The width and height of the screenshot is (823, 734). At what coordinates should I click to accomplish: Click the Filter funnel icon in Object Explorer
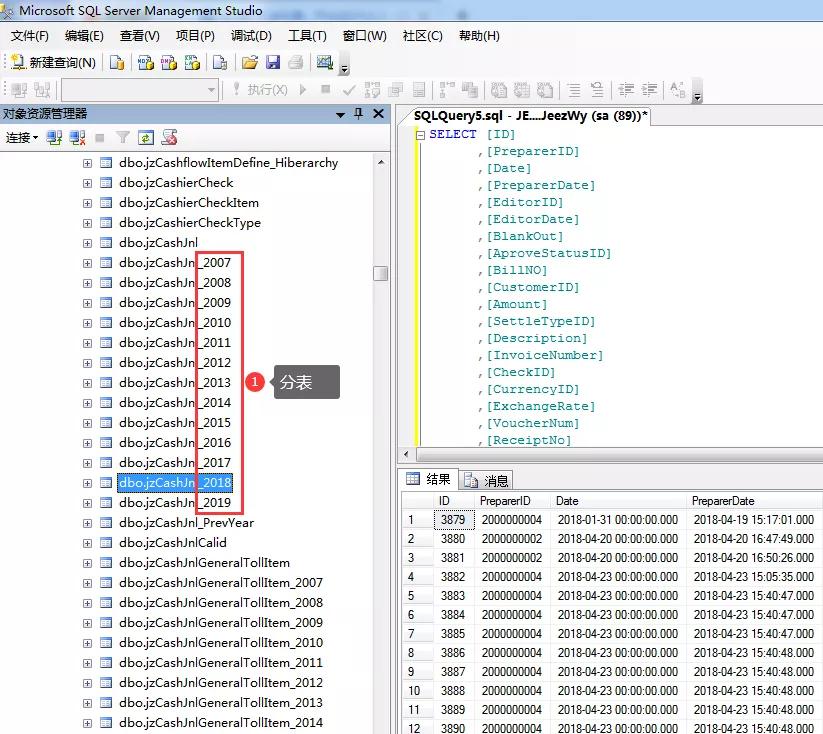pos(123,138)
